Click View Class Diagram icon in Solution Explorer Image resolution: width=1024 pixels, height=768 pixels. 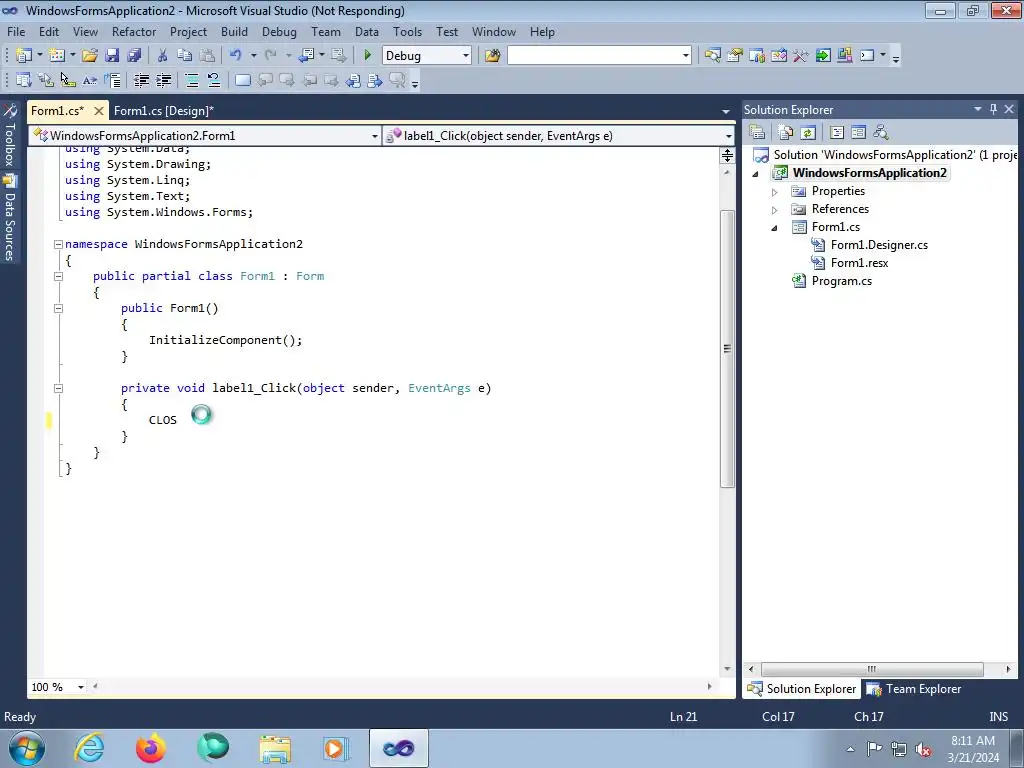880,133
